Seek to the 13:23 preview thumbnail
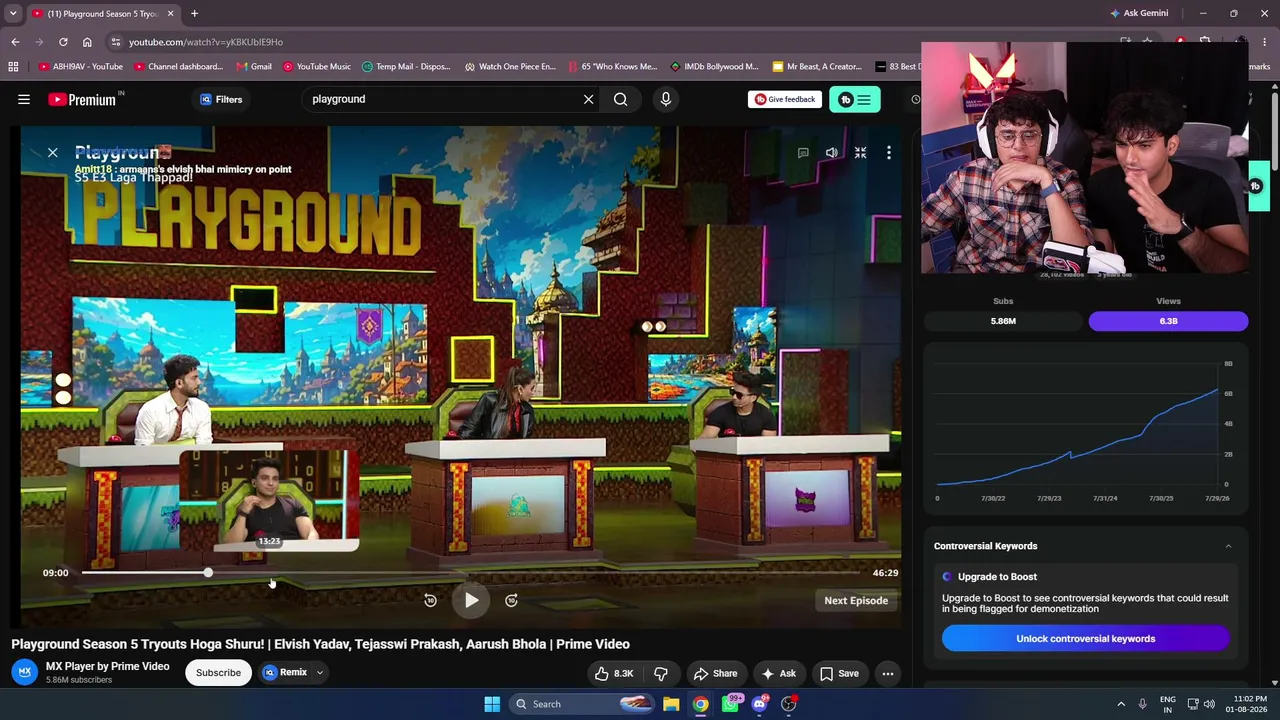Viewport: 1280px width, 720px height. click(x=269, y=500)
